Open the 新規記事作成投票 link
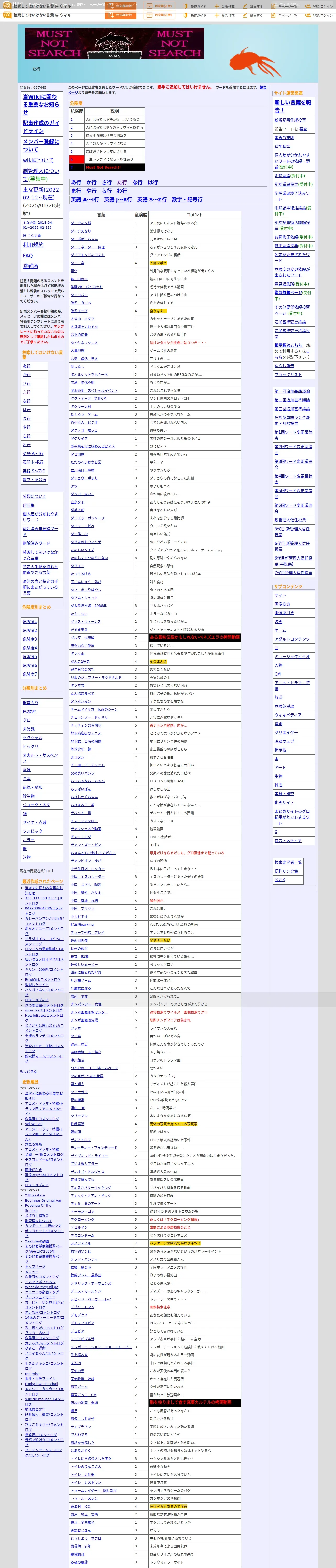This screenshot has height=1568, width=336. coord(290,120)
